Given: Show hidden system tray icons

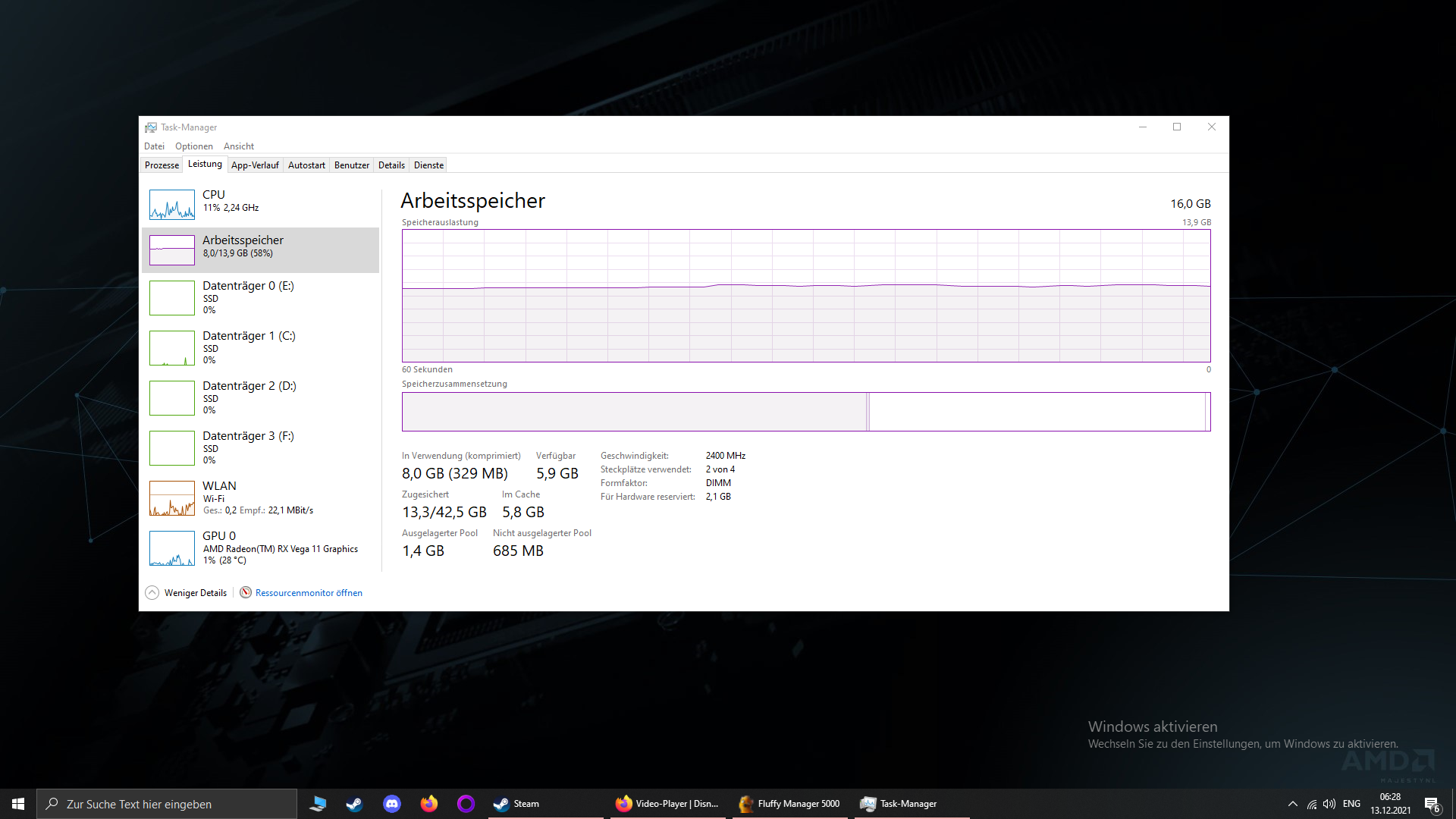Looking at the screenshot, I should click(1292, 804).
